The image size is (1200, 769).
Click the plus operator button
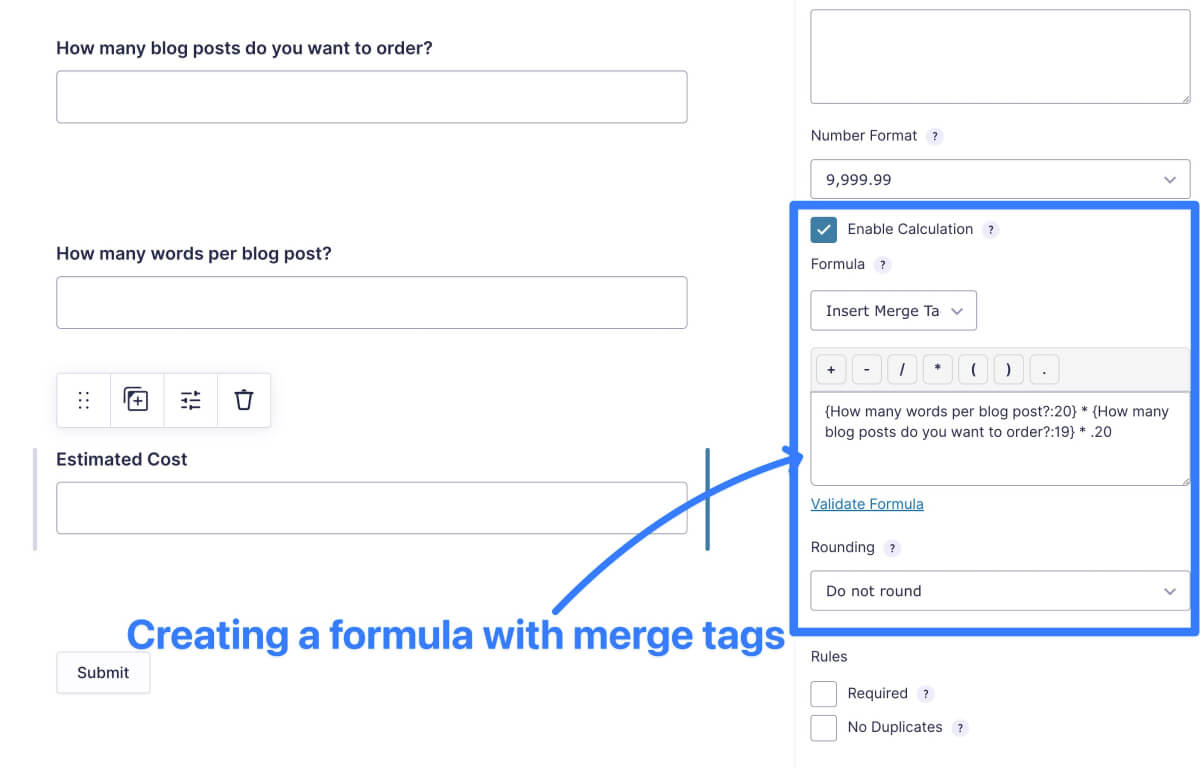[831, 370]
